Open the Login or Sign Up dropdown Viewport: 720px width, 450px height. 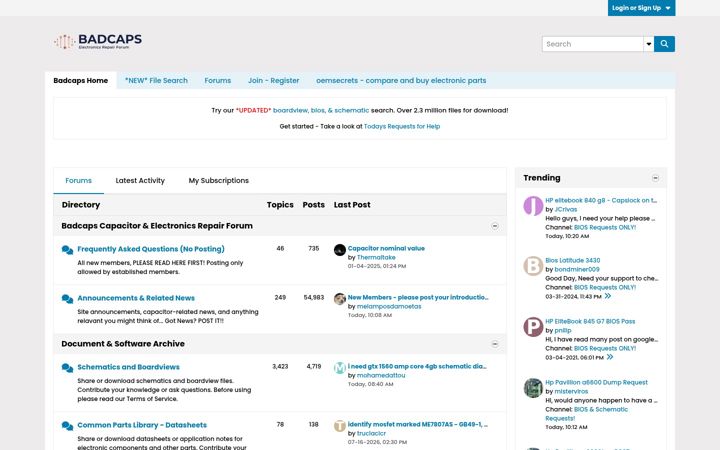click(x=641, y=8)
